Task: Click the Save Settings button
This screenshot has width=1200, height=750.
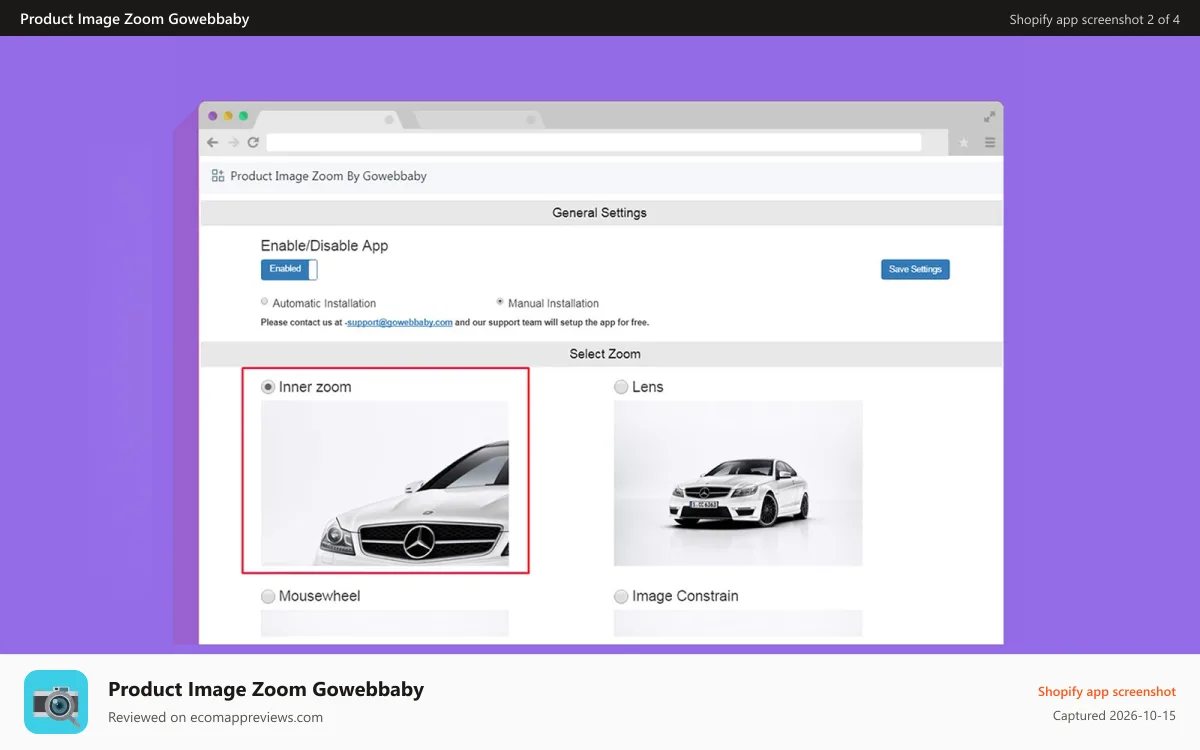Action: click(x=915, y=270)
